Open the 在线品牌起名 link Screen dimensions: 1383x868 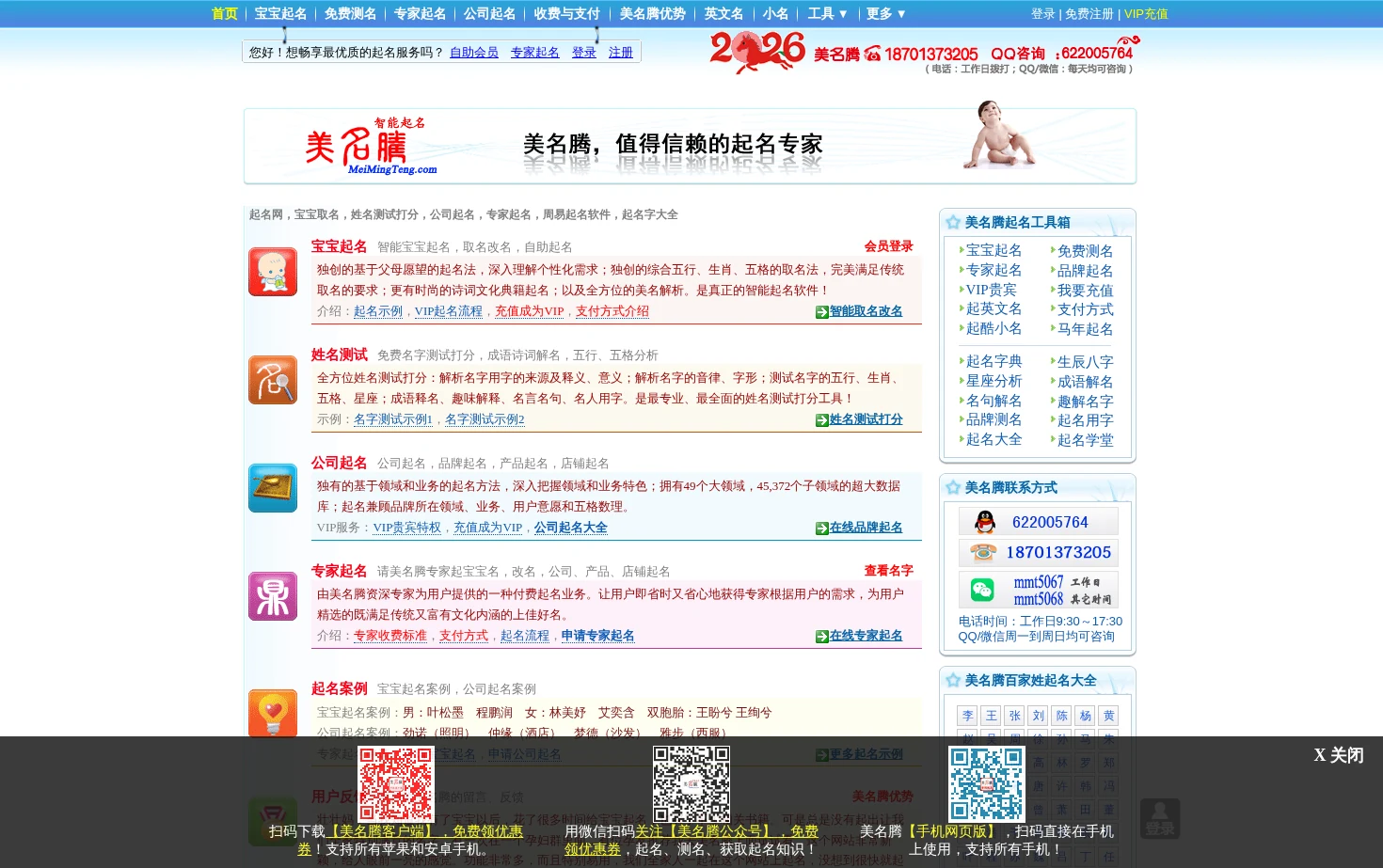(x=866, y=528)
